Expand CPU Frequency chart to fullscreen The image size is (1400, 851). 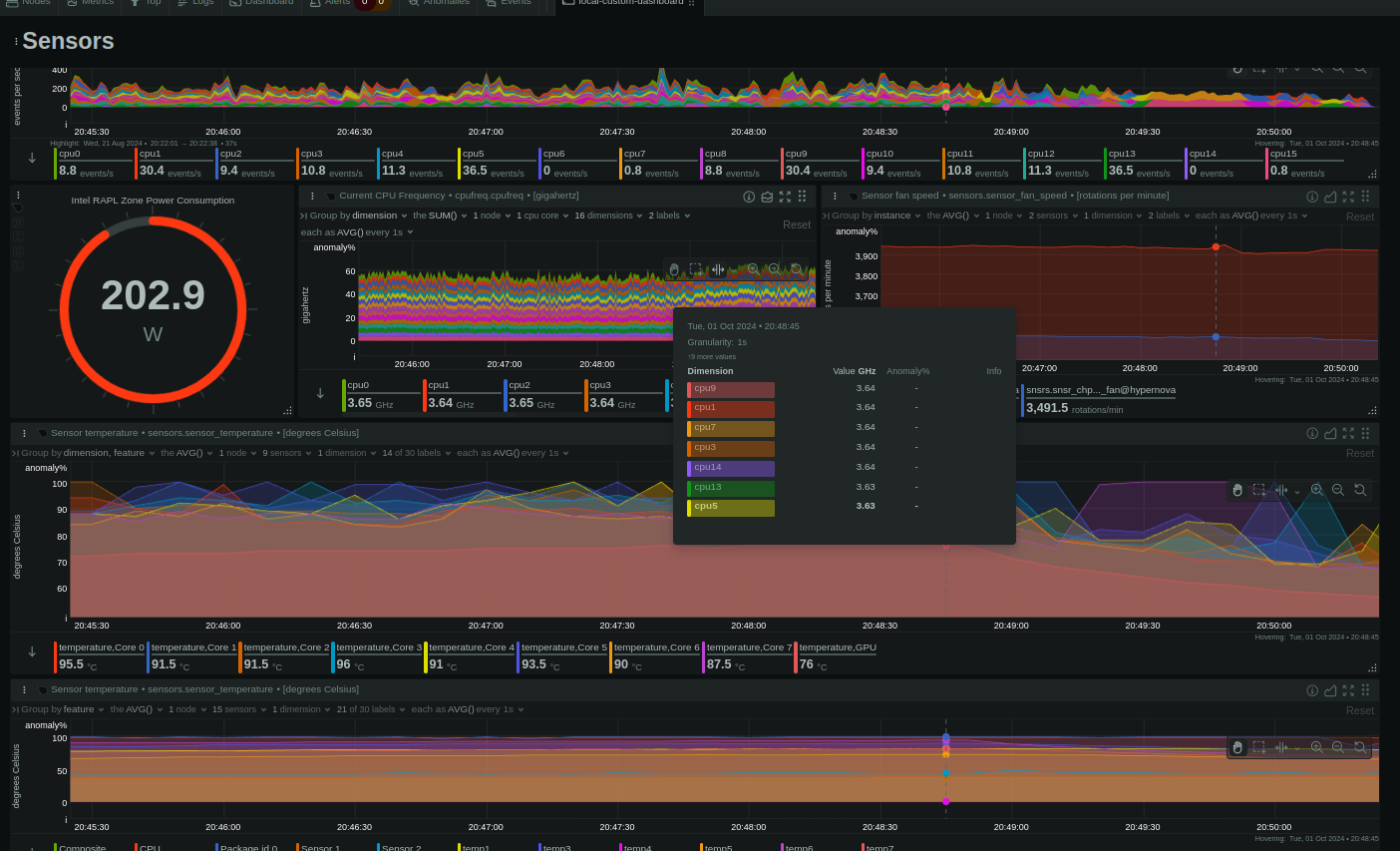click(785, 197)
